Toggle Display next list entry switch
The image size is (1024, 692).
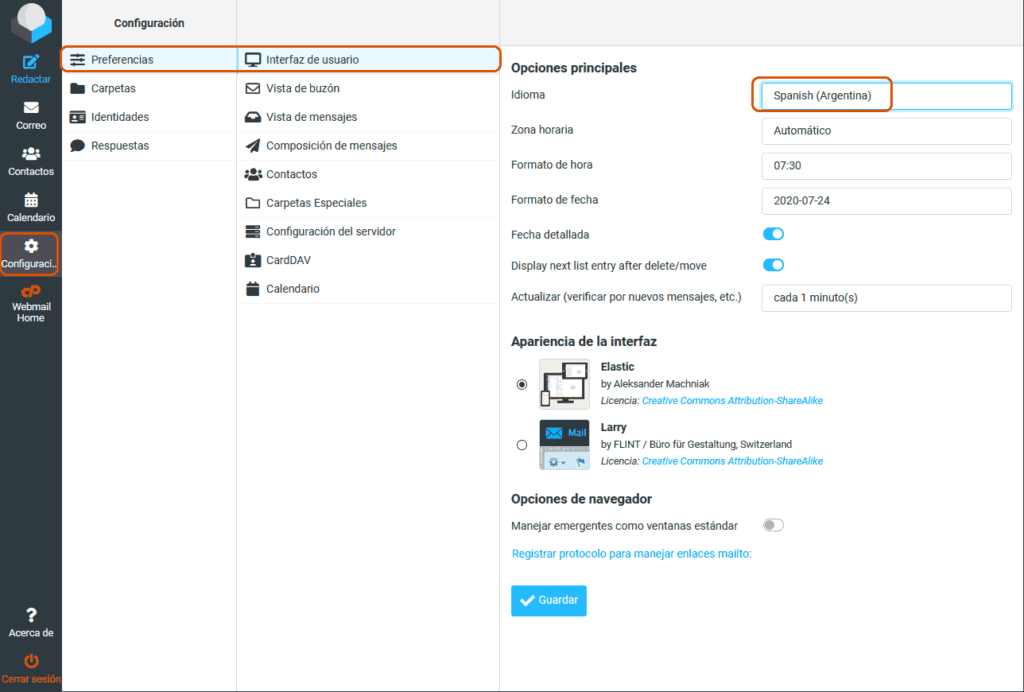(x=773, y=265)
